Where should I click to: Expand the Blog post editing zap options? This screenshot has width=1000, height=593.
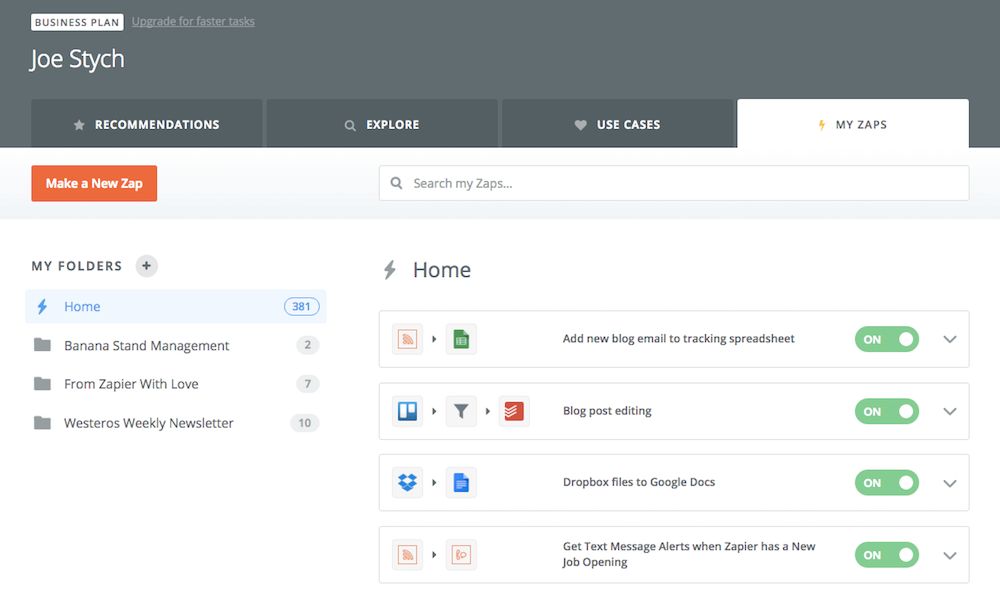pos(950,411)
